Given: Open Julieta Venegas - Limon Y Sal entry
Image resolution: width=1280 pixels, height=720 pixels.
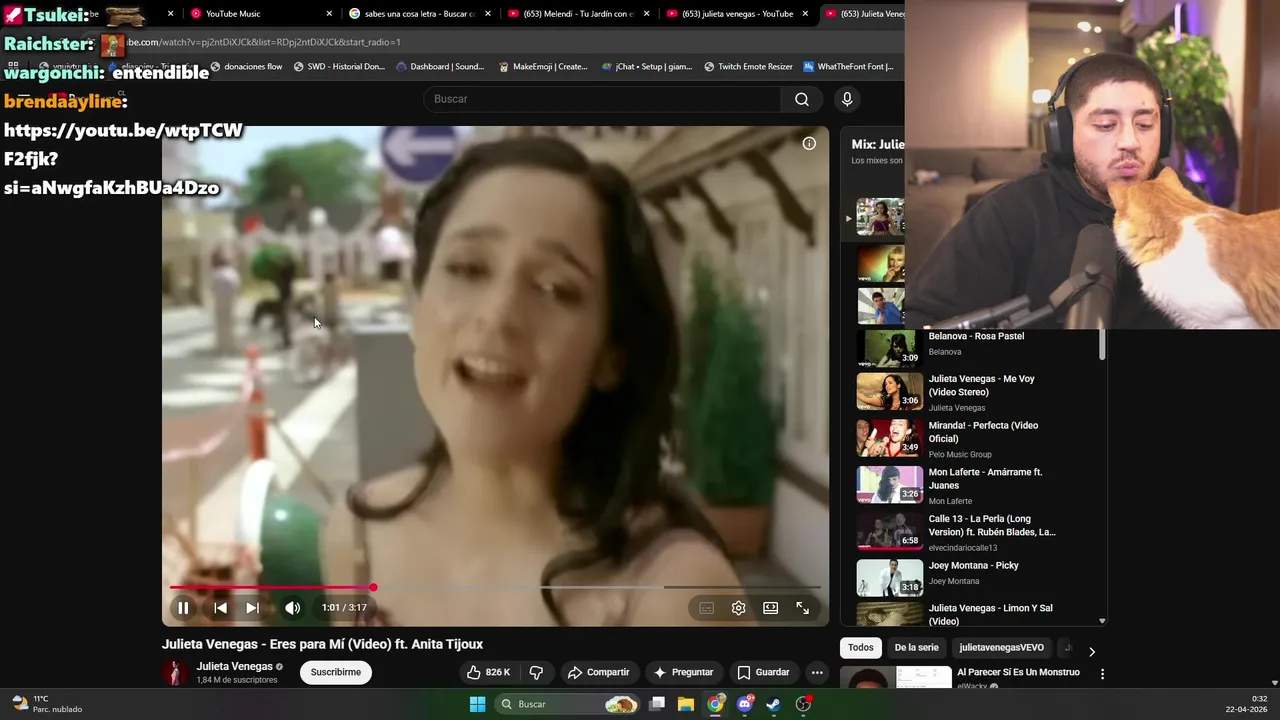Looking at the screenshot, I should (x=990, y=614).
